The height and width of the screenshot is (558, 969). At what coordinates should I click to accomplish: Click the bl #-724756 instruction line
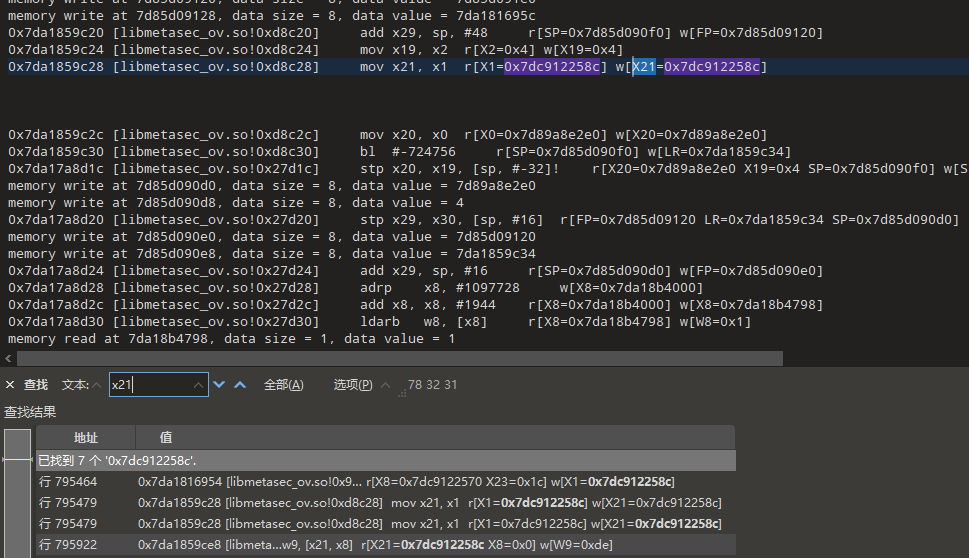click(400, 152)
